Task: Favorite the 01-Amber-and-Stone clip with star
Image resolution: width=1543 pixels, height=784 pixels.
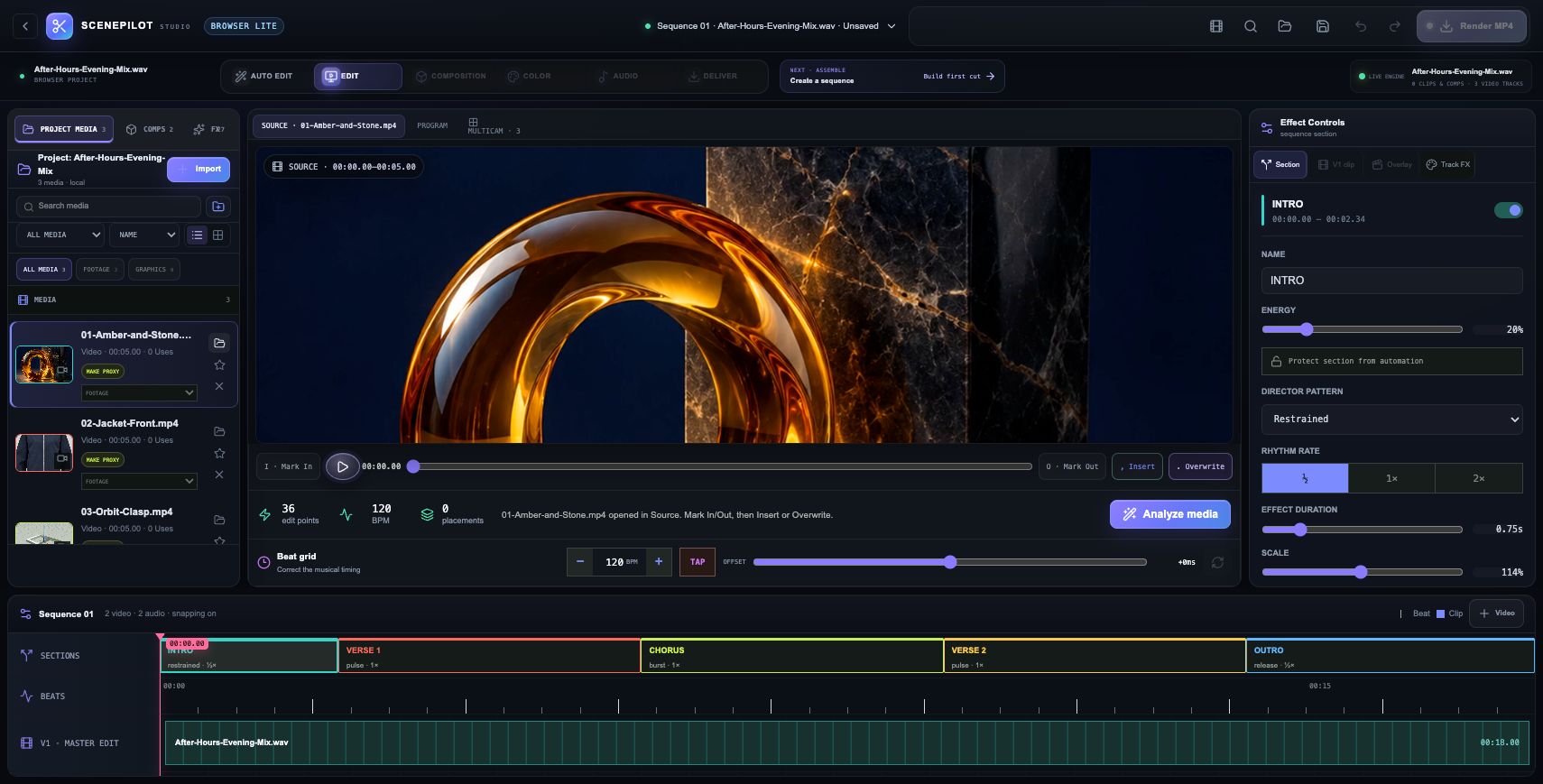Action: 219,364
